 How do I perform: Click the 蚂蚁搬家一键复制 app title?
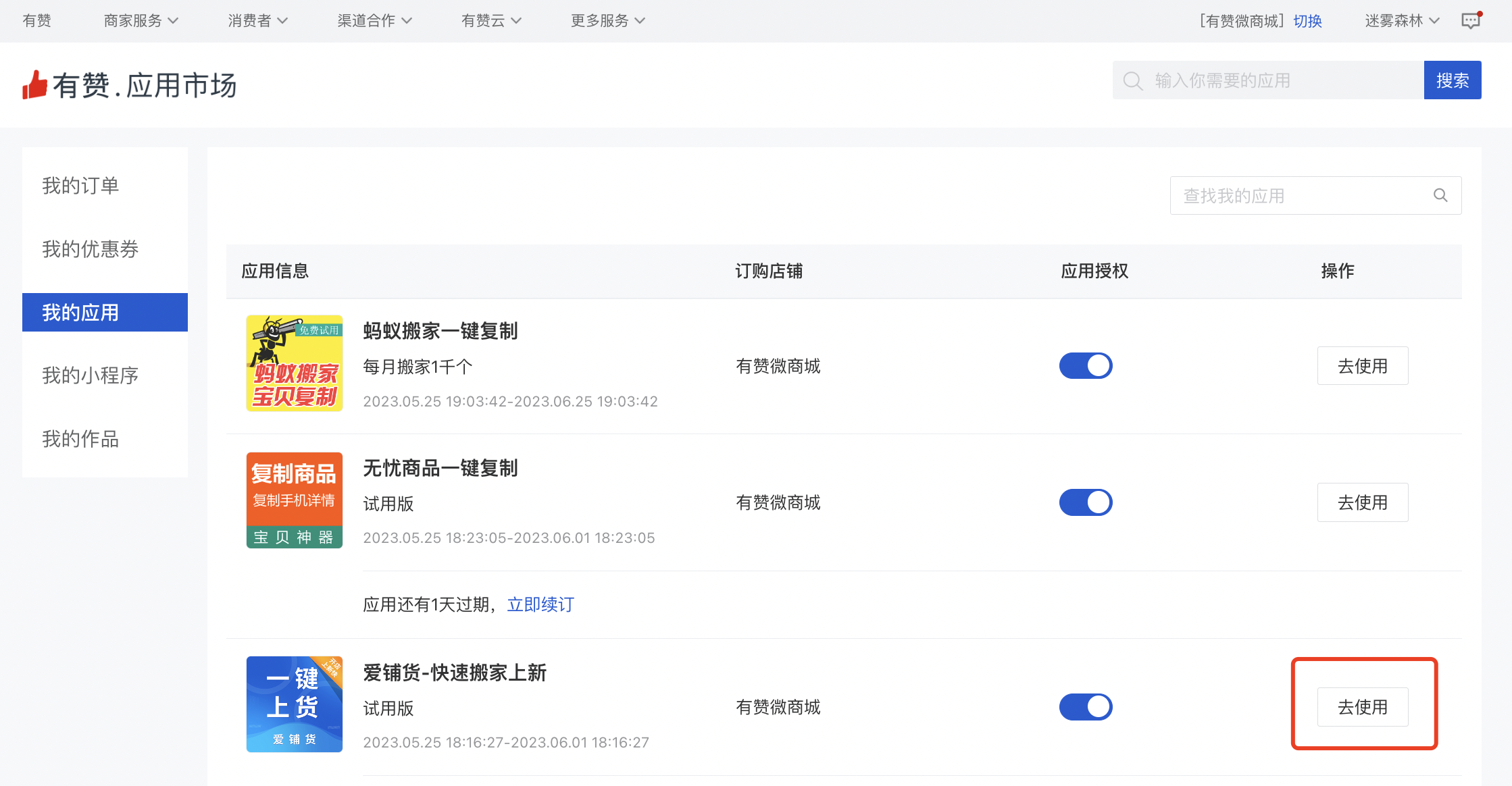tap(440, 331)
